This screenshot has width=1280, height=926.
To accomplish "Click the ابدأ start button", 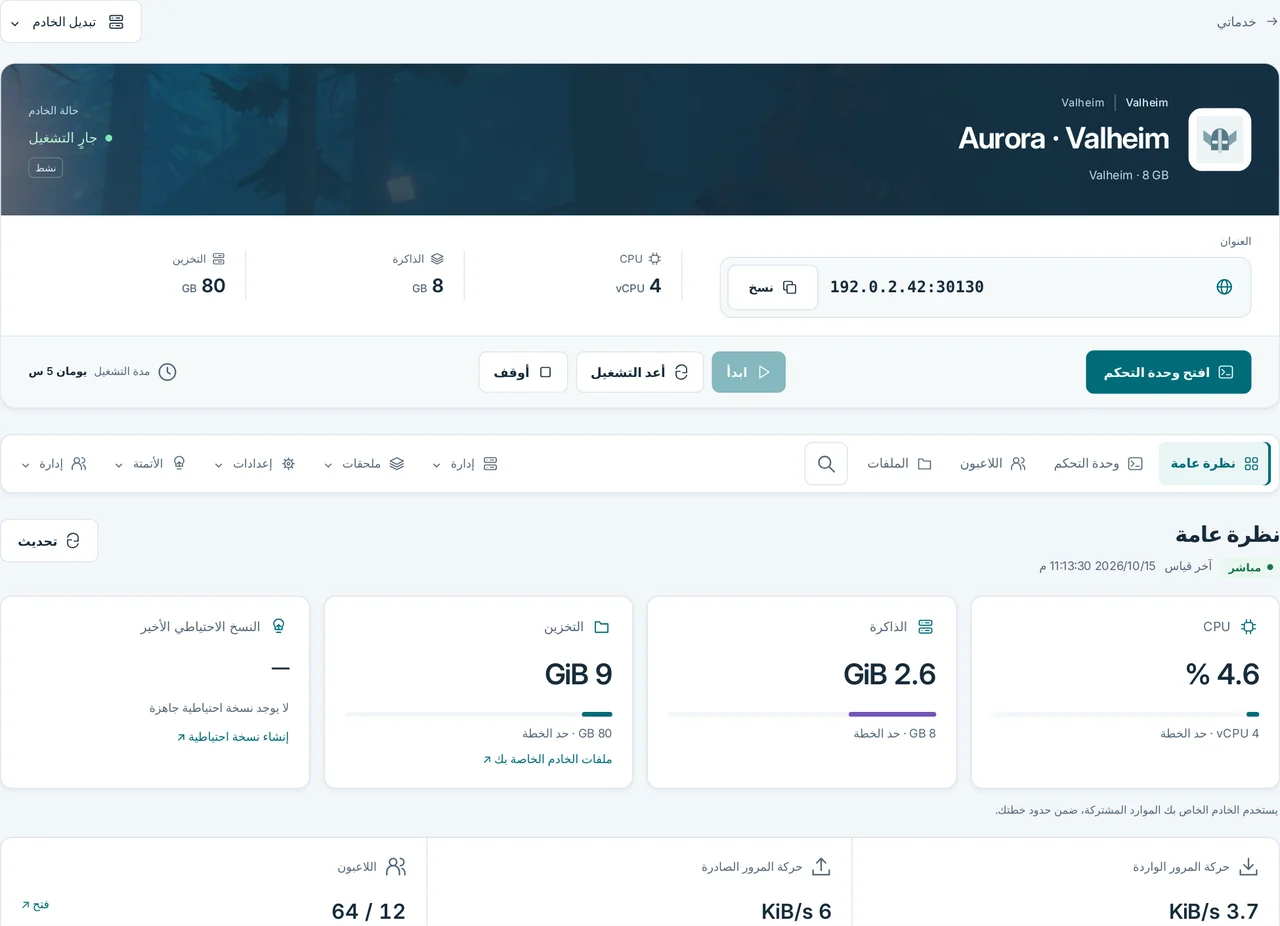I will coord(749,372).
